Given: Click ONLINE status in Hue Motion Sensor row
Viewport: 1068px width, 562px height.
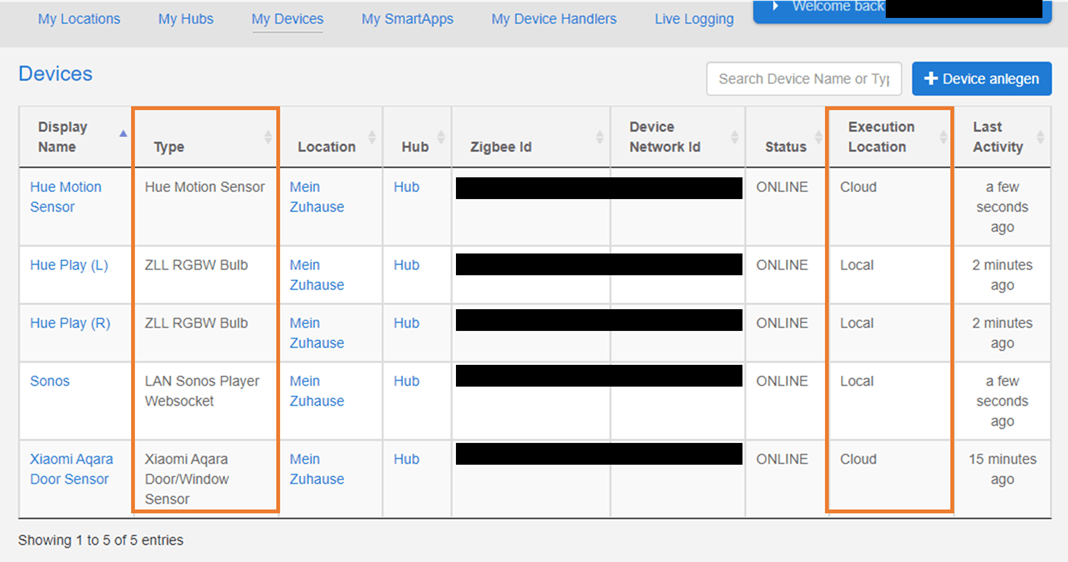Looking at the screenshot, I should [x=782, y=187].
